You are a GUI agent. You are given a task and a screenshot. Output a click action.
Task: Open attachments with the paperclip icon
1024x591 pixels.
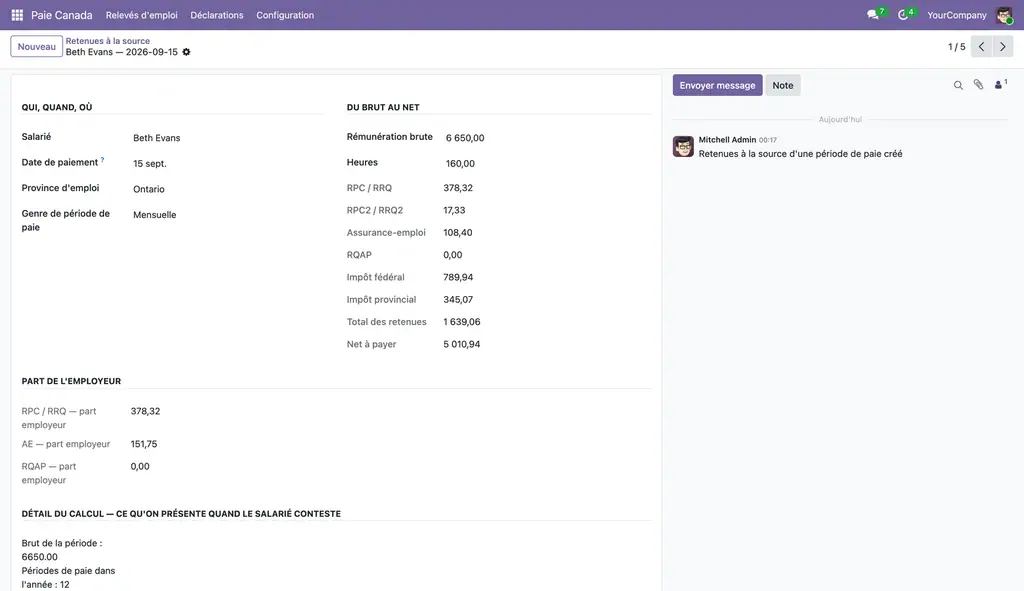tap(978, 85)
